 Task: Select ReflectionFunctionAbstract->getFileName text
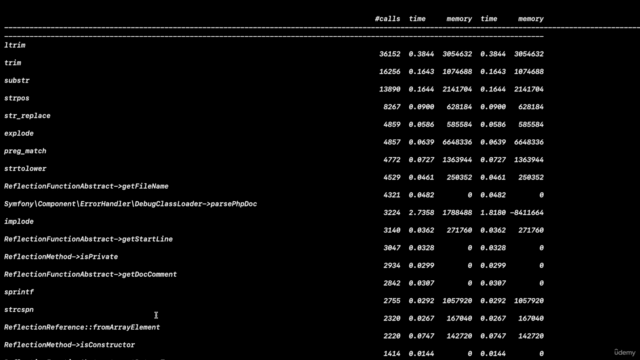(x=86, y=186)
